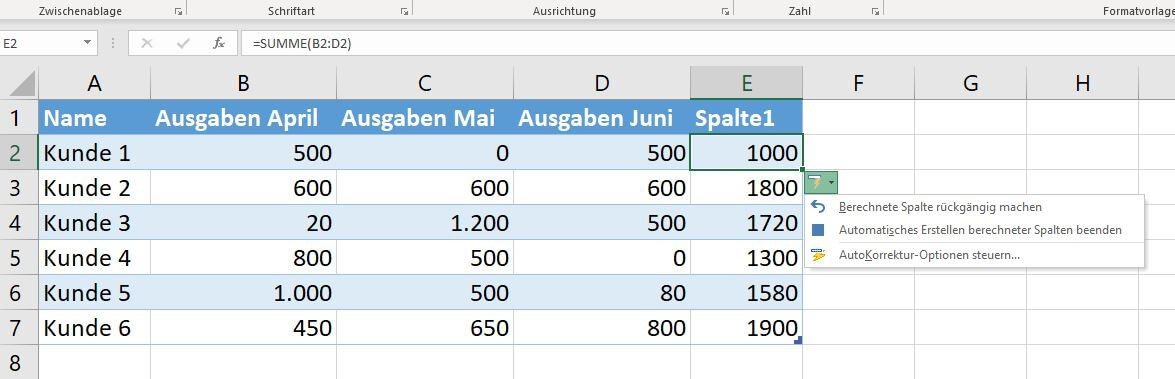Screen dimensions: 1175x379
Task: Select row 4 header
Action: (x=19, y=222)
